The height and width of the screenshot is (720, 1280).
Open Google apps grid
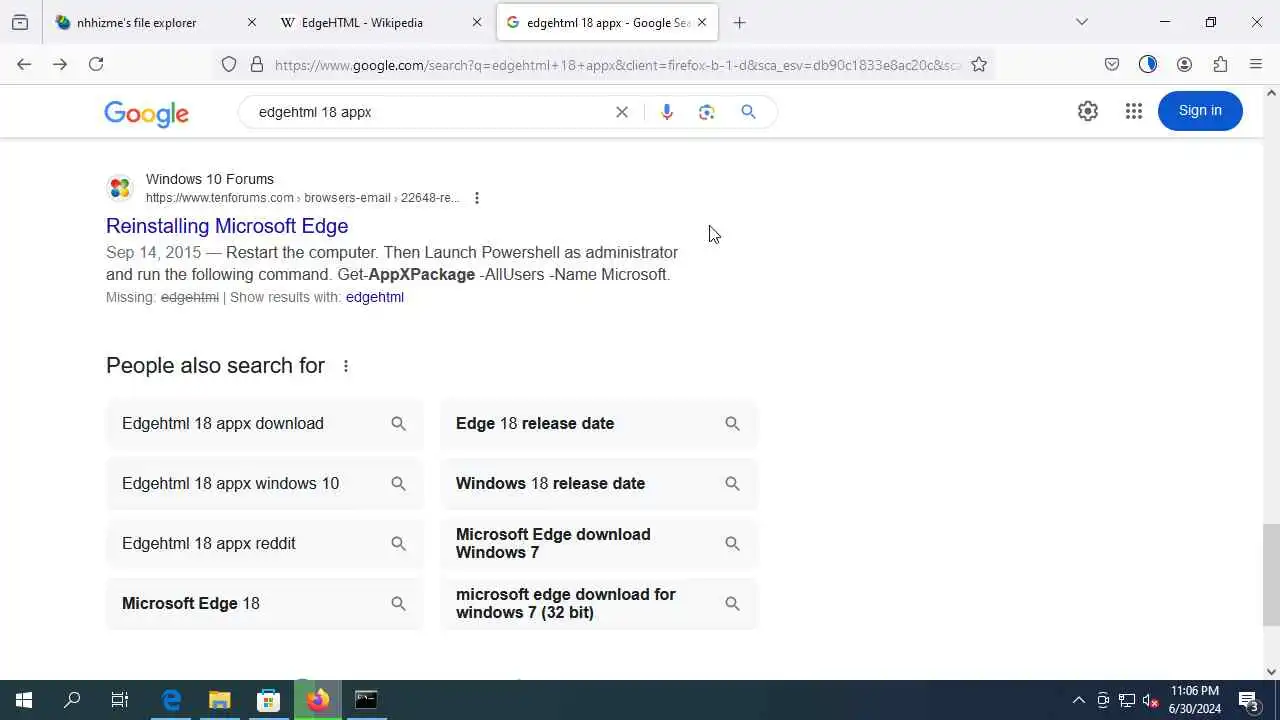[1133, 111]
